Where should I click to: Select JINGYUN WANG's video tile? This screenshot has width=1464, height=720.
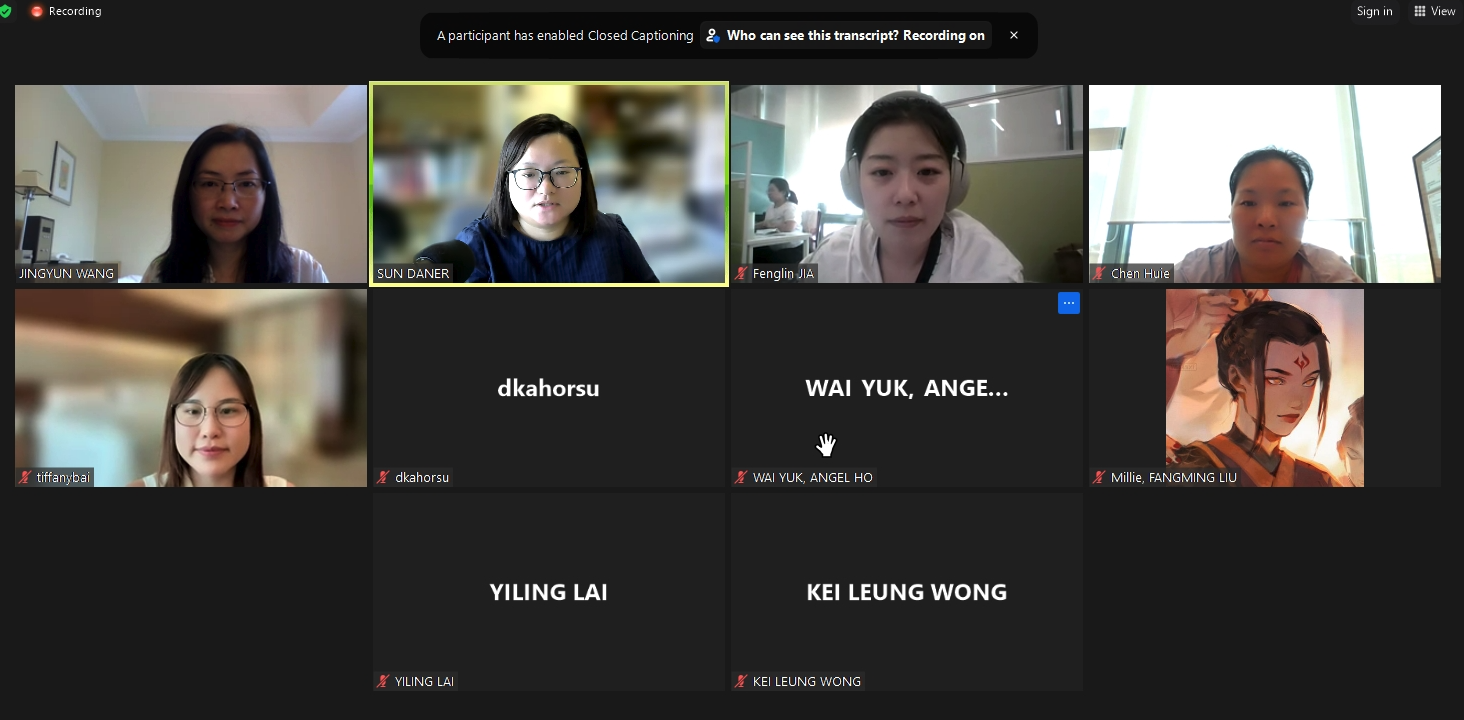point(191,184)
